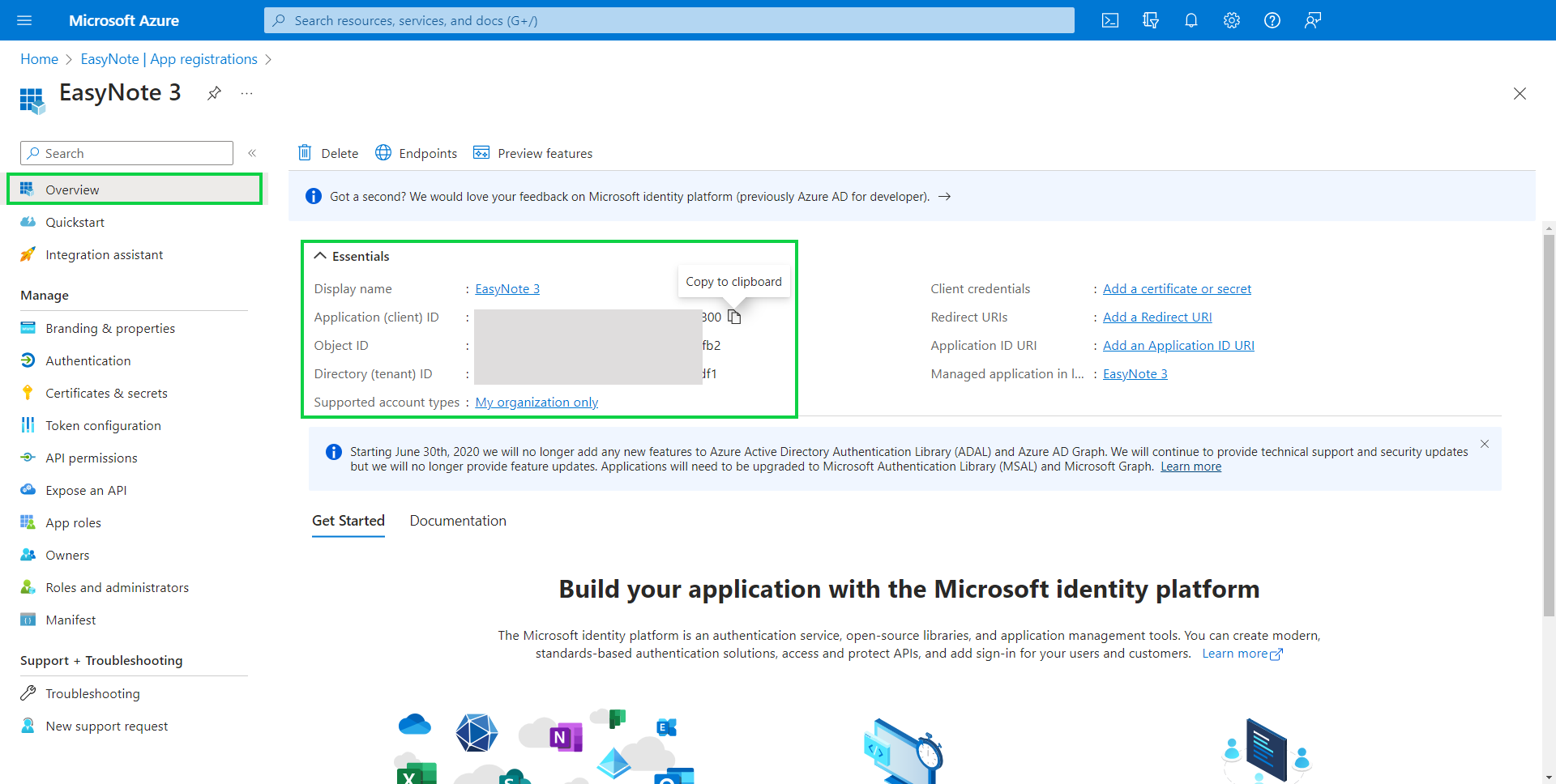Open Azure notifications bell
Image resolution: width=1556 pixels, height=784 pixels.
pyautogui.click(x=1191, y=20)
